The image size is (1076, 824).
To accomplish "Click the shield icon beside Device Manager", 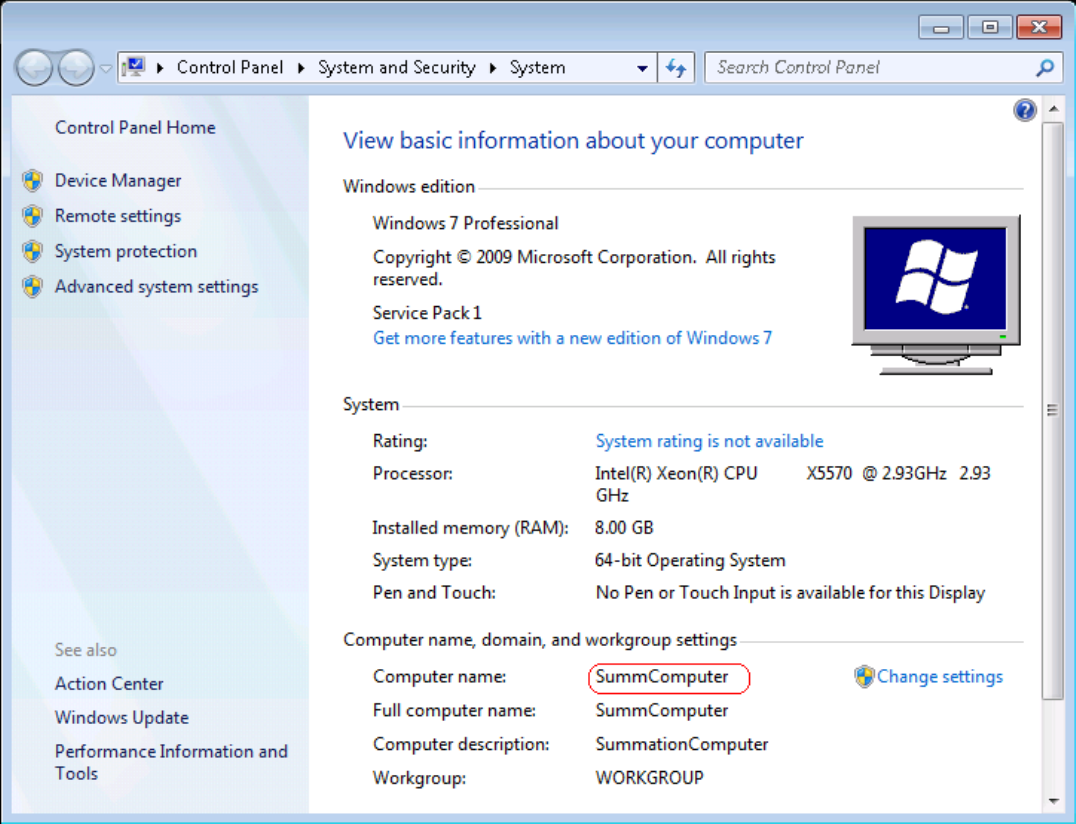I will click(32, 180).
